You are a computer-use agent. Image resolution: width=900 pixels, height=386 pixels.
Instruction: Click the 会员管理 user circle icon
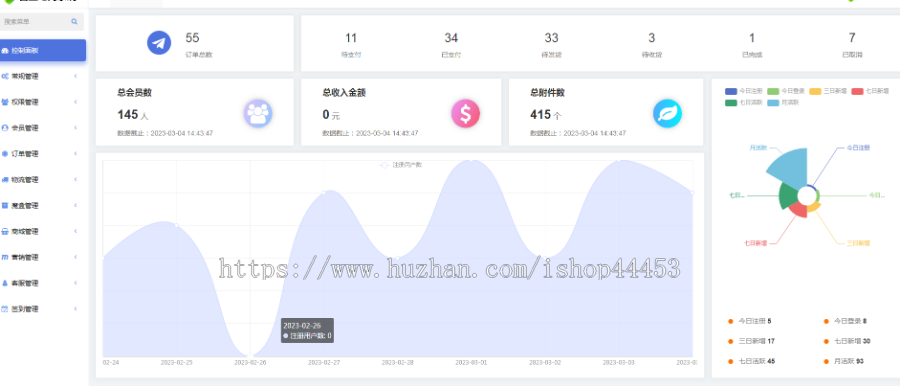pyautogui.click(x=5, y=128)
